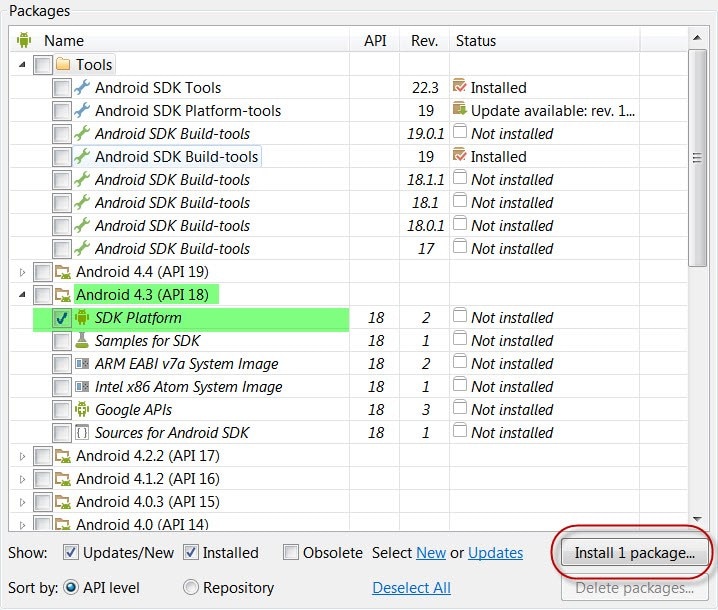This screenshot has width=718, height=610.
Task: Collapse the Tools tree group
Action: [22, 65]
